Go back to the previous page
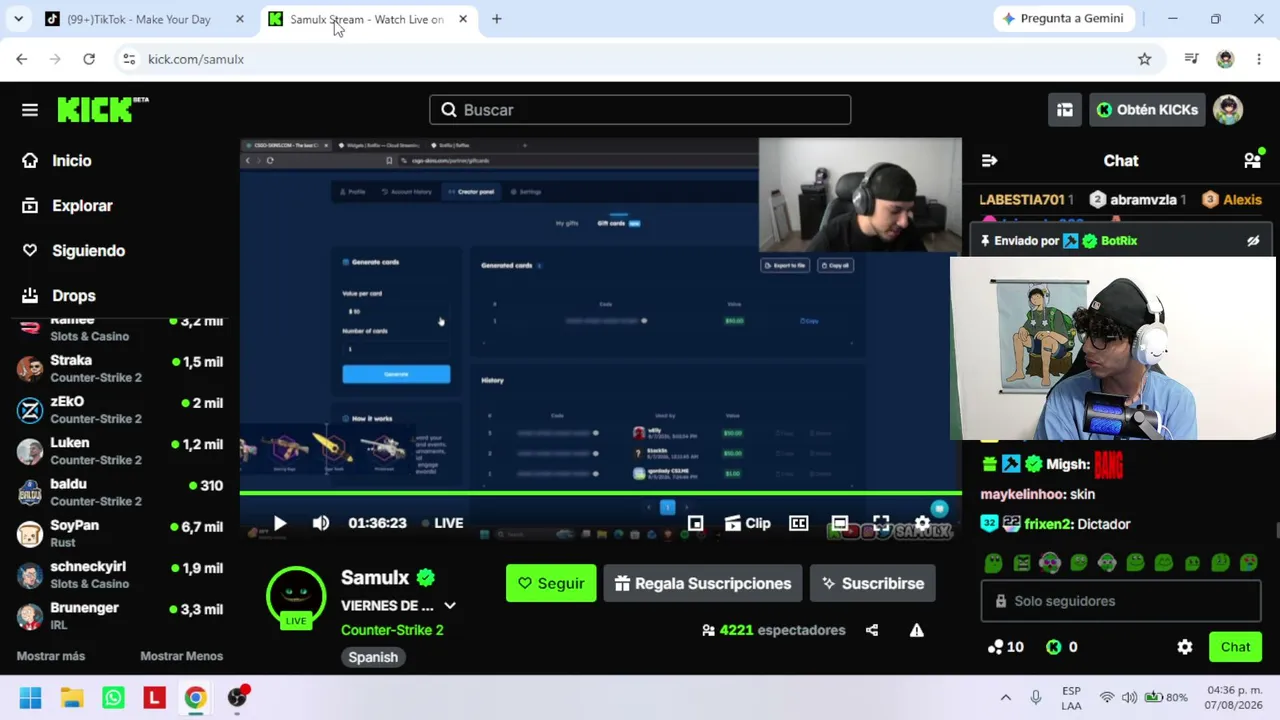This screenshot has width=1280, height=720. pyautogui.click(x=22, y=59)
